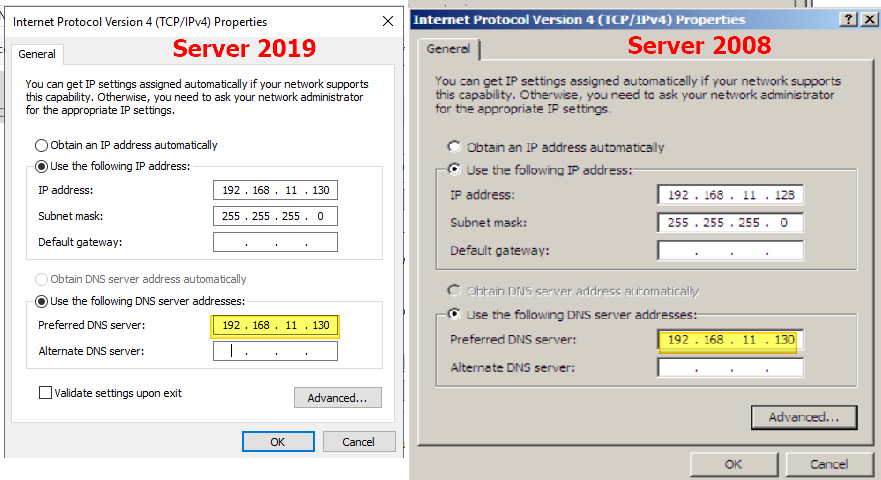Viewport: 881px width, 480px height.
Task: Select the General tab in Server 2019 dialog
Action: [x=37, y=54]
